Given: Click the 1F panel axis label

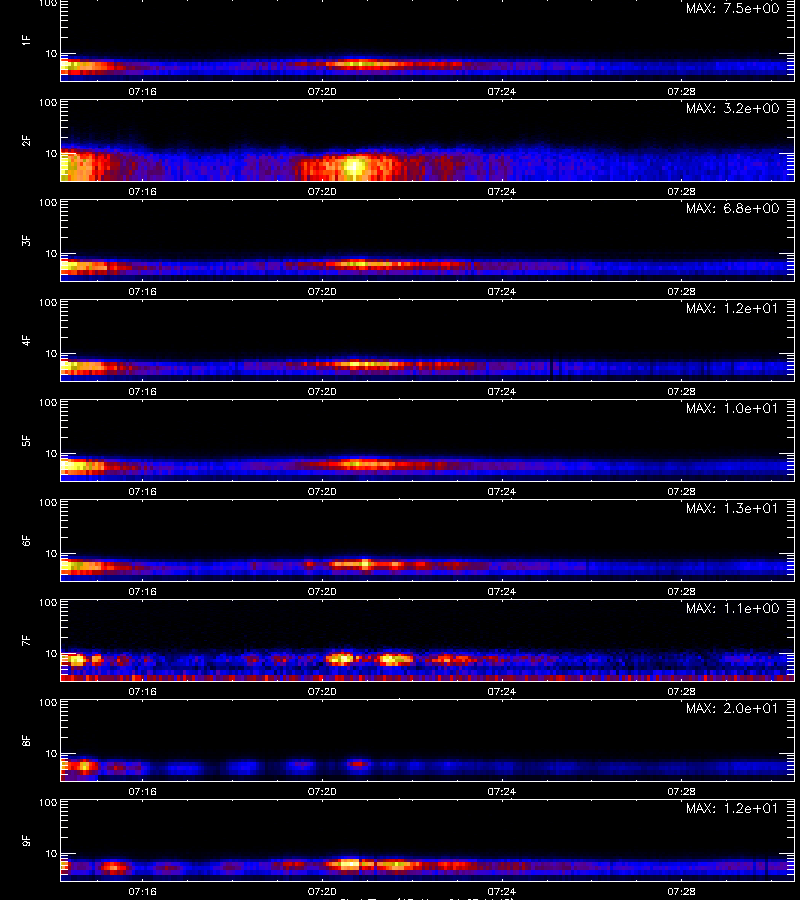Looking at the screenshot, I should [x=25, y=40].
